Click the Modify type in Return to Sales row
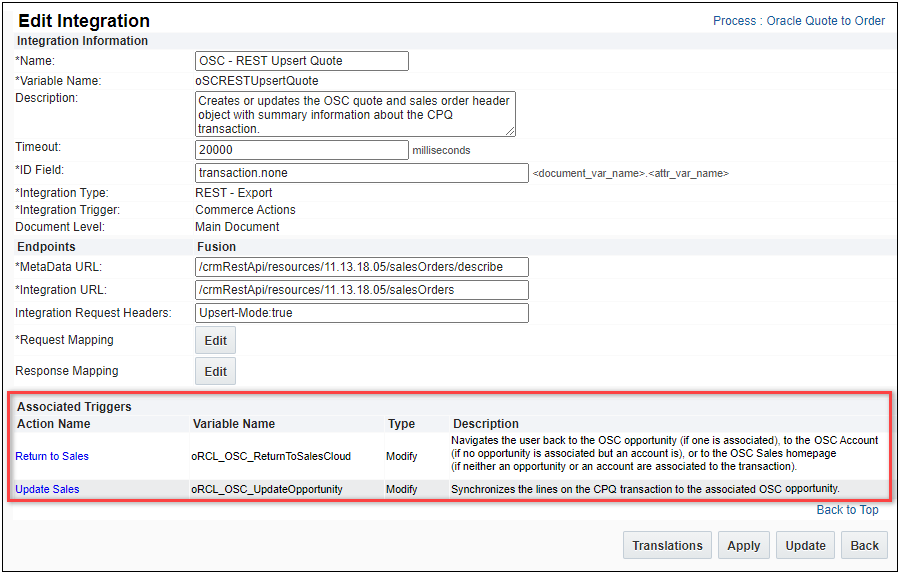 [x=401, y=456]
